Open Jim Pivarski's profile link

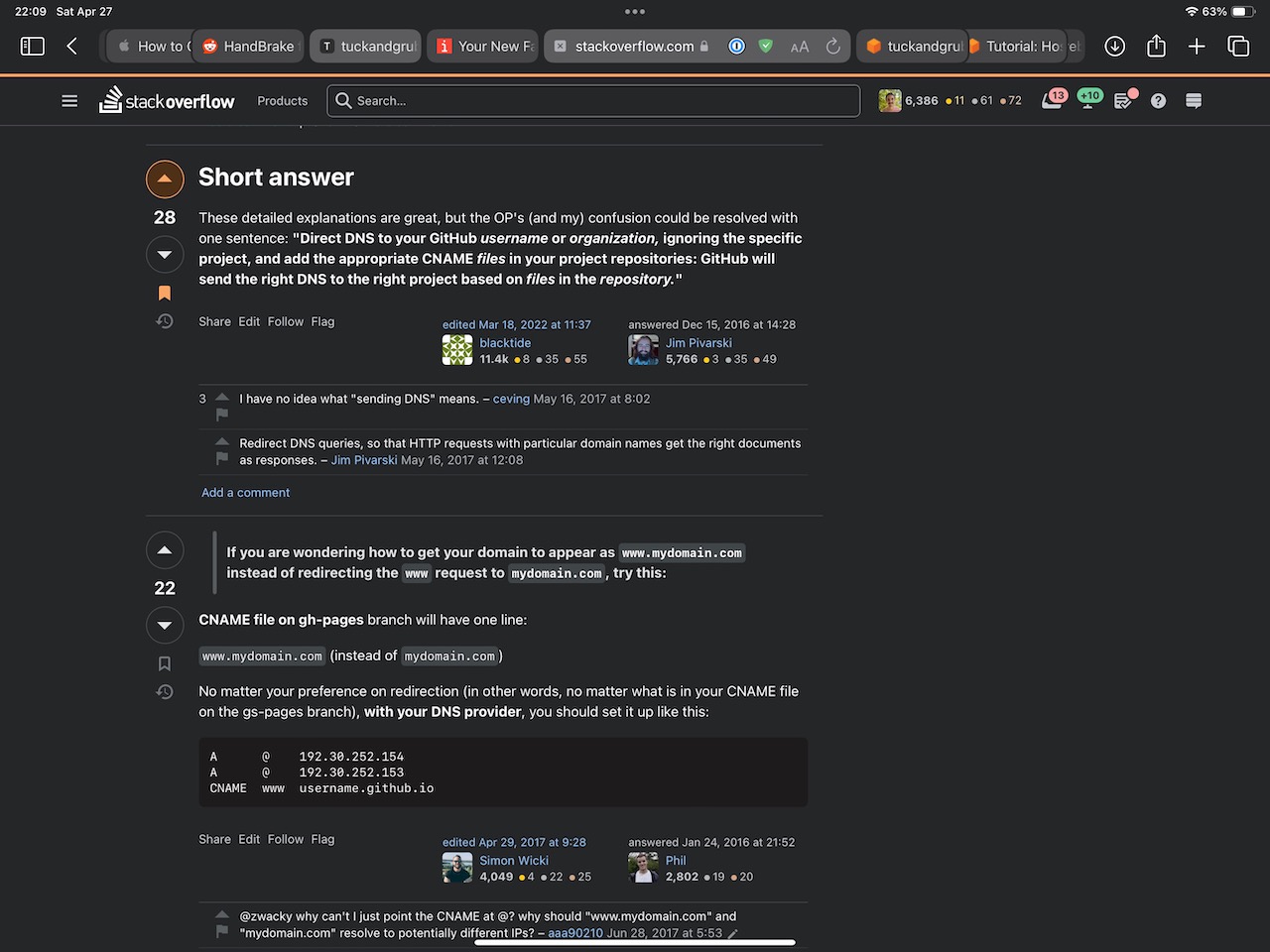tap(698, 343)
